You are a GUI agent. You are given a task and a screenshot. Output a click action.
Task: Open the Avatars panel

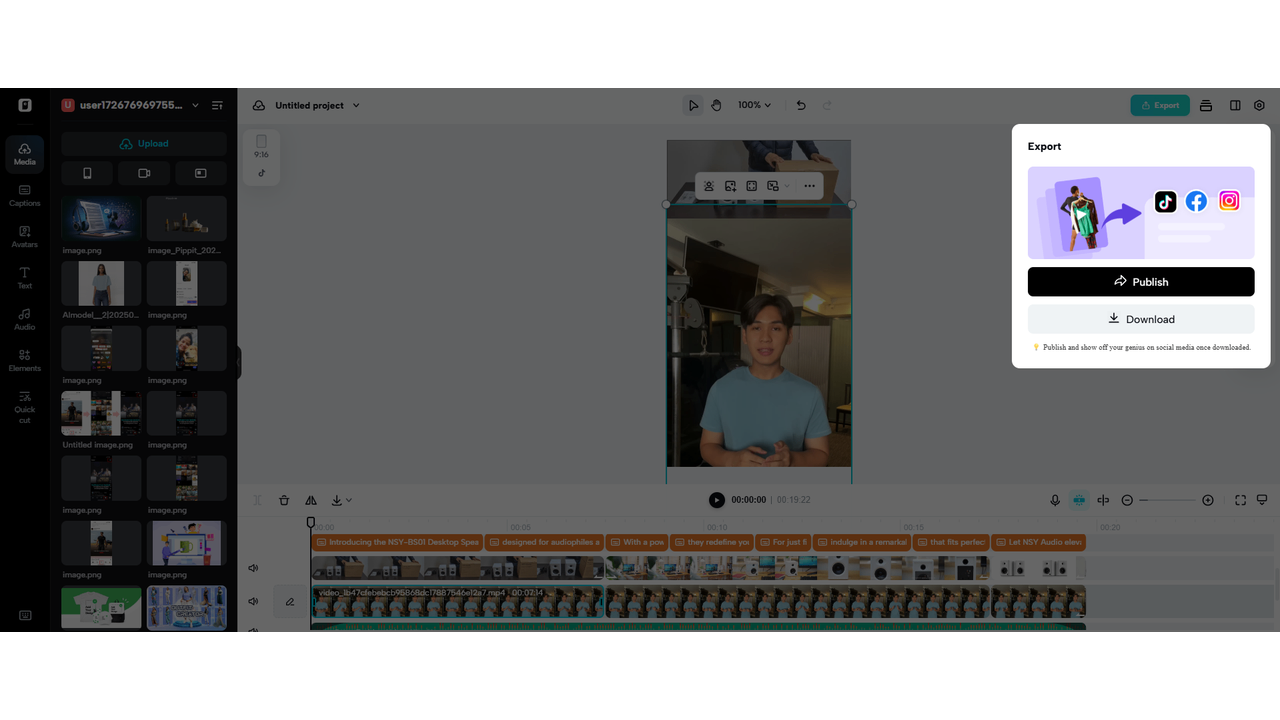click(24, 238)
